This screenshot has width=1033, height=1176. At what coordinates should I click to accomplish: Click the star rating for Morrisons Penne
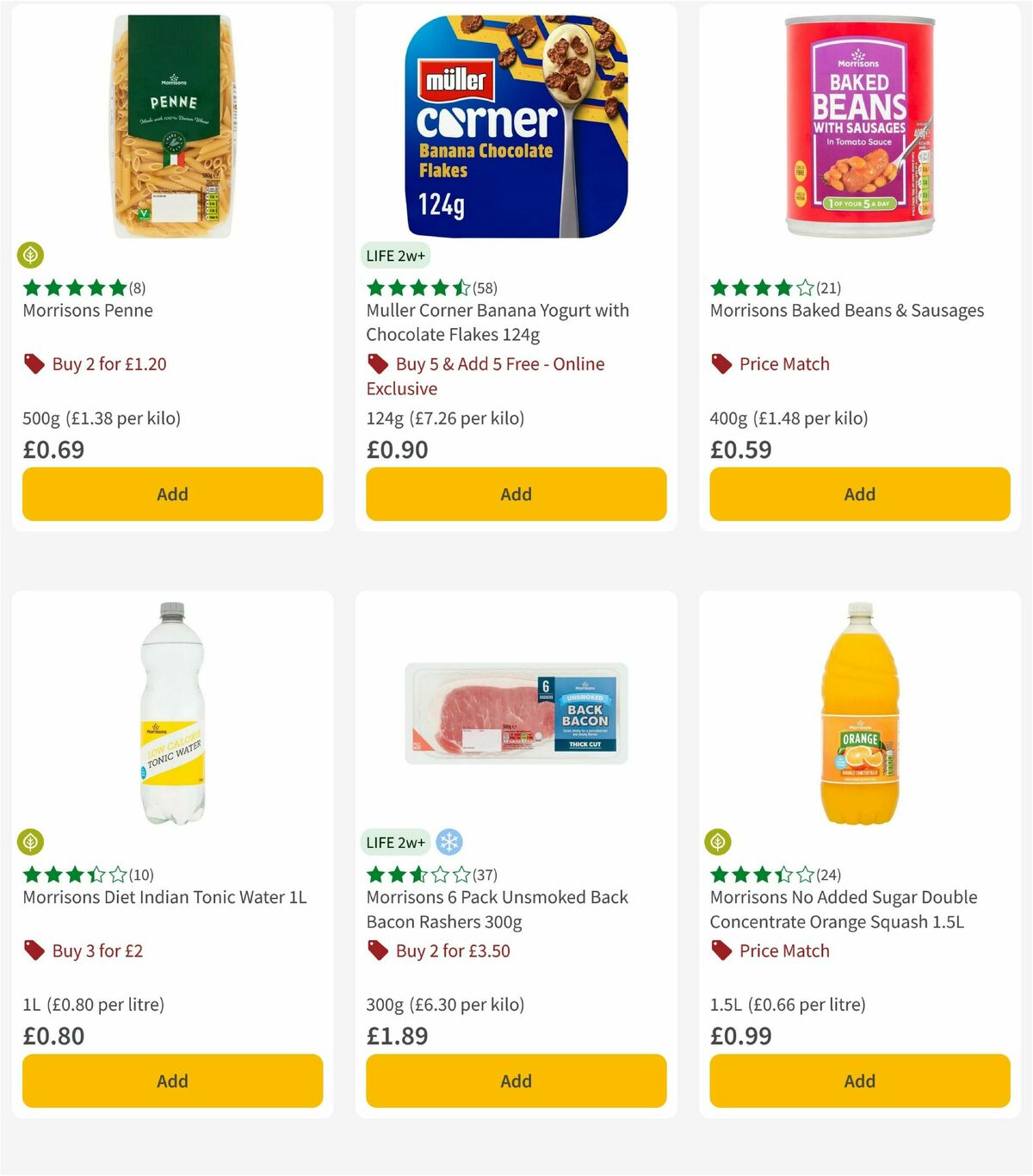(75, 288)
